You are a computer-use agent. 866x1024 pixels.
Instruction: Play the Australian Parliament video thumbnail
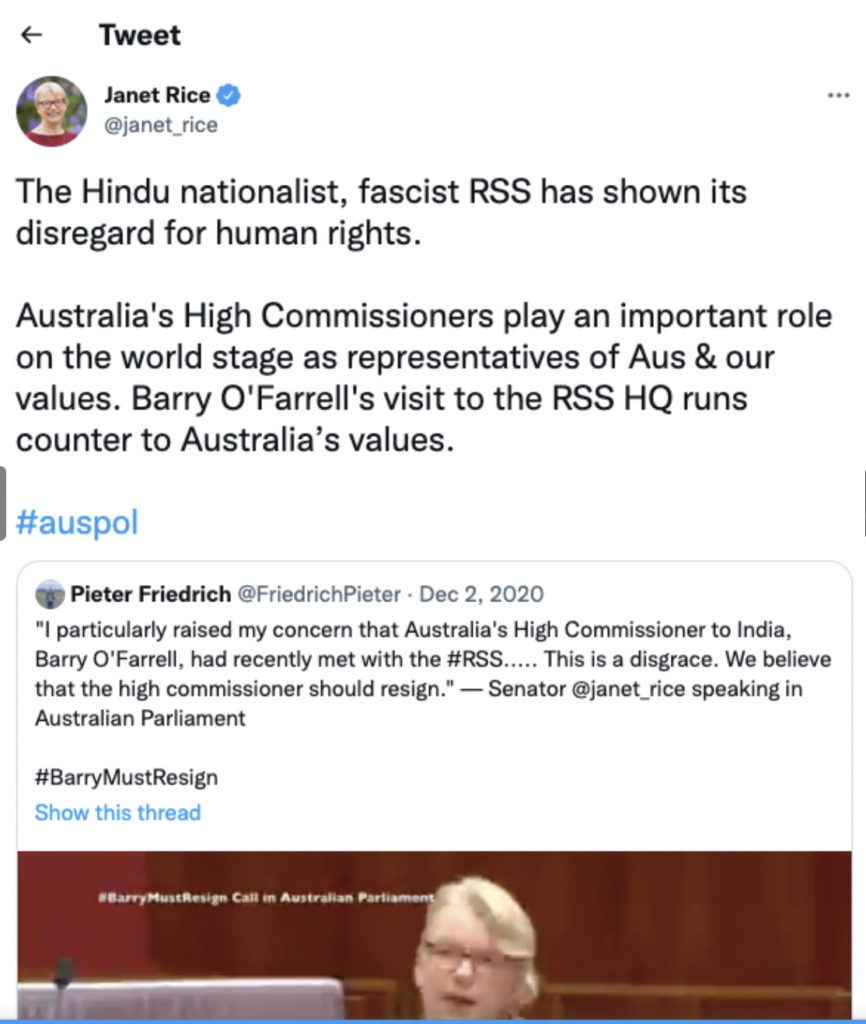434,933
